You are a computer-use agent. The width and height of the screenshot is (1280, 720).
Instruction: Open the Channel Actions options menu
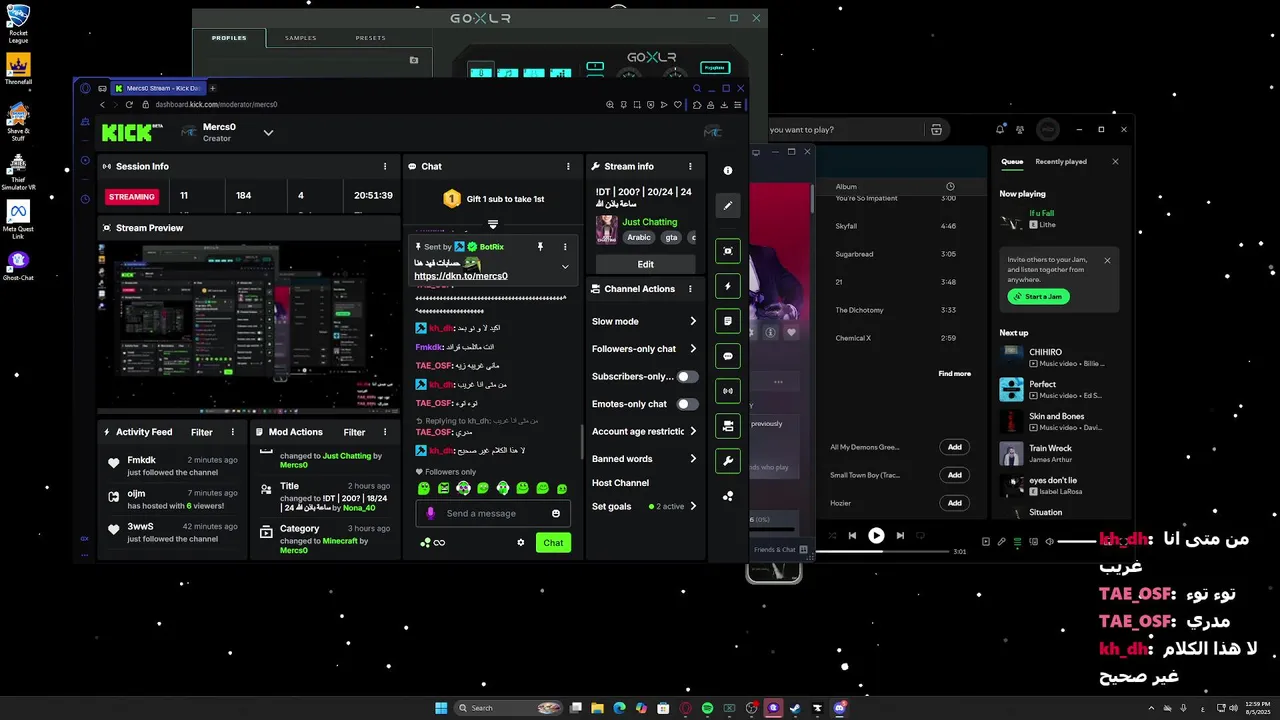(690, 289)
